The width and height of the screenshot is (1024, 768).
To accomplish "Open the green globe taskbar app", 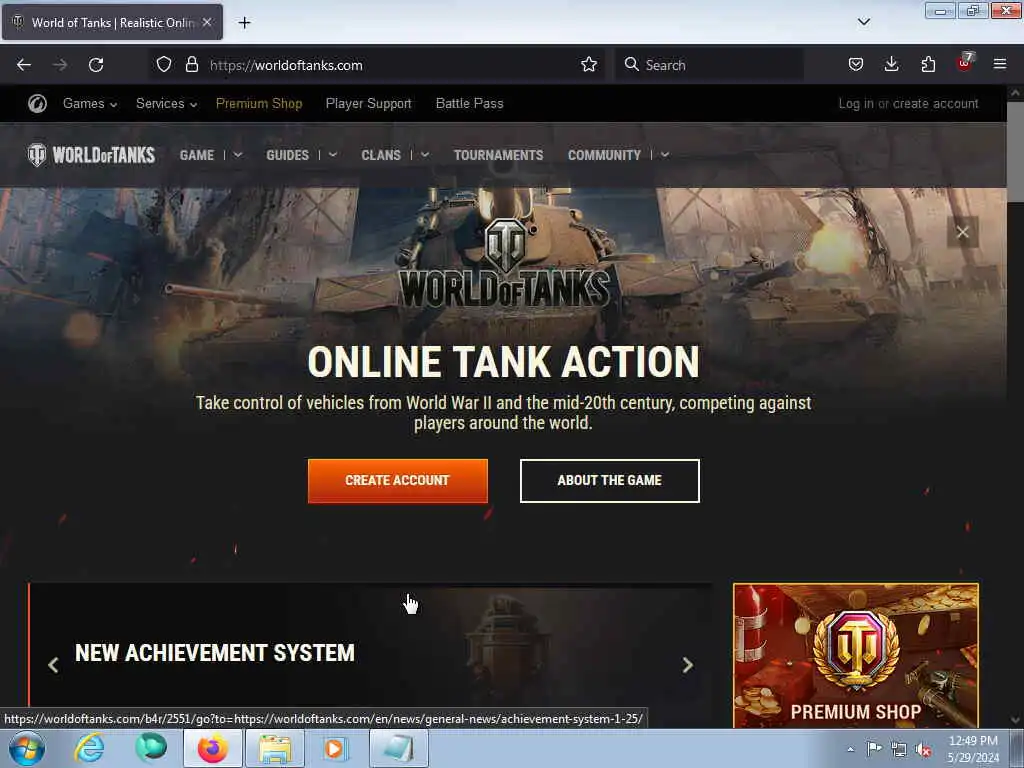I will [151, 748].
